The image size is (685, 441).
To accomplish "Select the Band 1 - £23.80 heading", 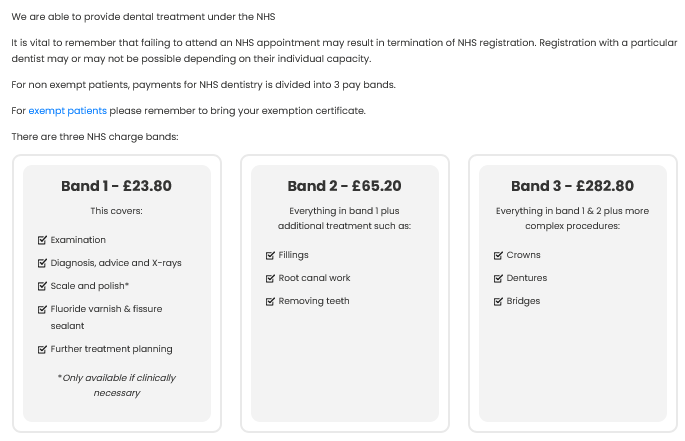I will point(117,186).
